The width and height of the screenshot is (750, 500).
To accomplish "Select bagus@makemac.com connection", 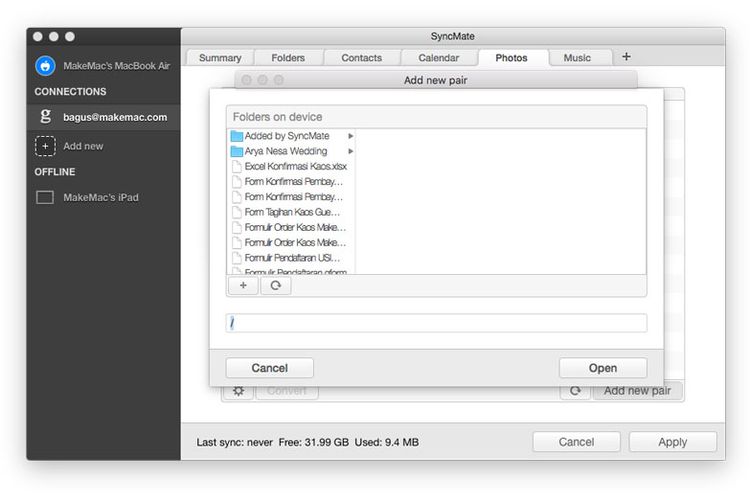I will (x=104, y=117).
